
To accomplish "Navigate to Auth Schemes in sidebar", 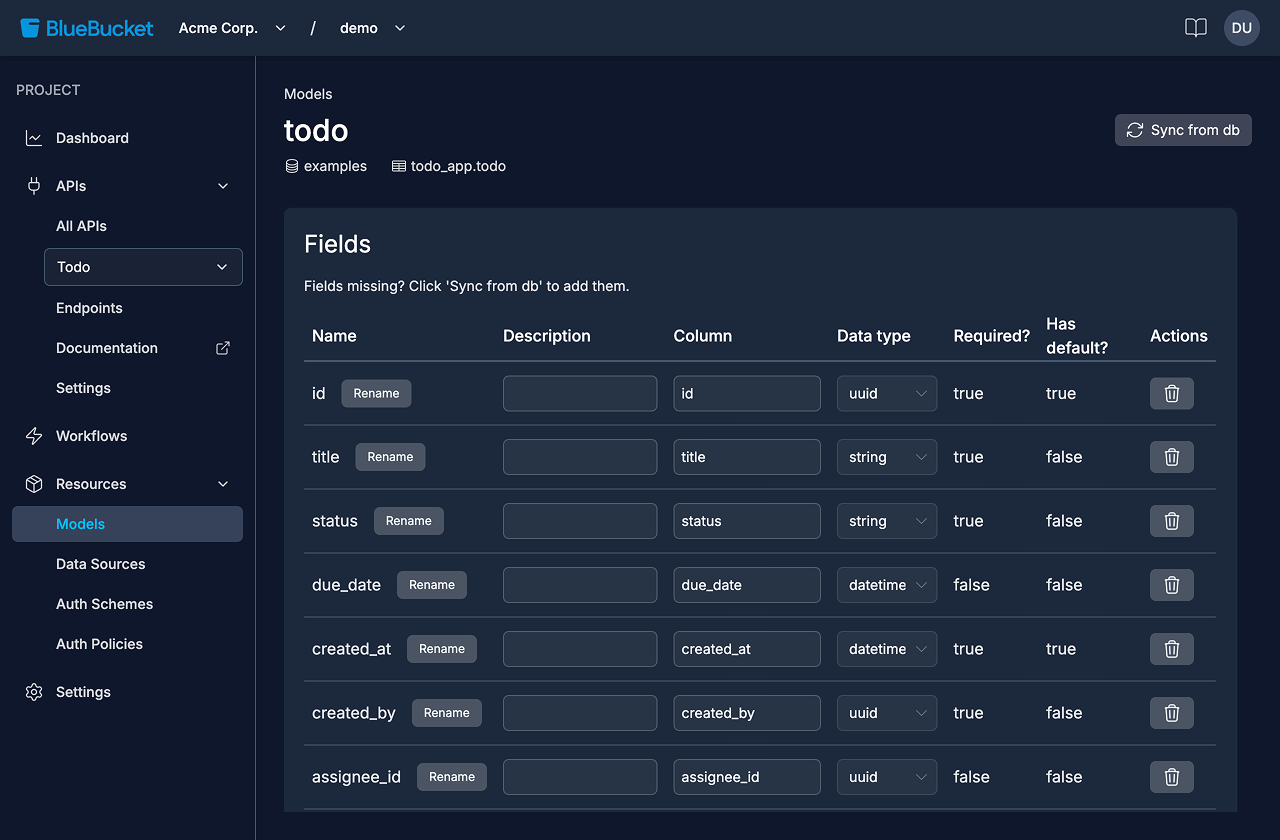I will point(104,604).
